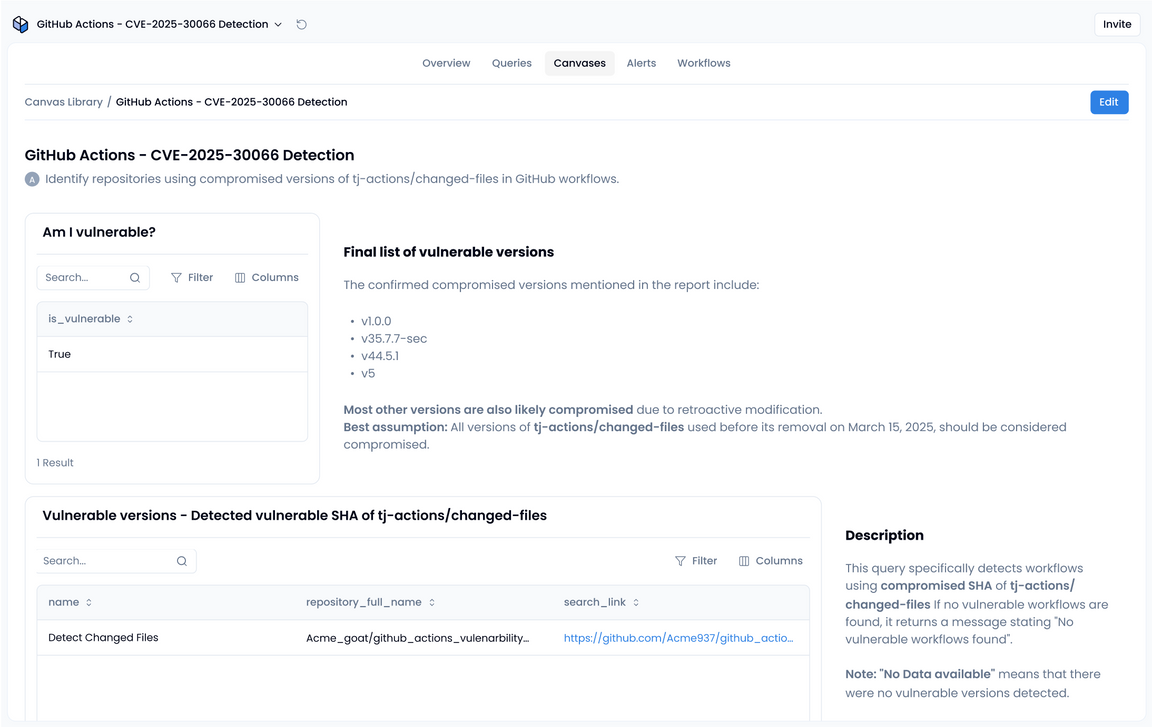This screenshot has width=1152, height=727.
Task: Open the Alerts tab
Action: [x=641, y=63]
